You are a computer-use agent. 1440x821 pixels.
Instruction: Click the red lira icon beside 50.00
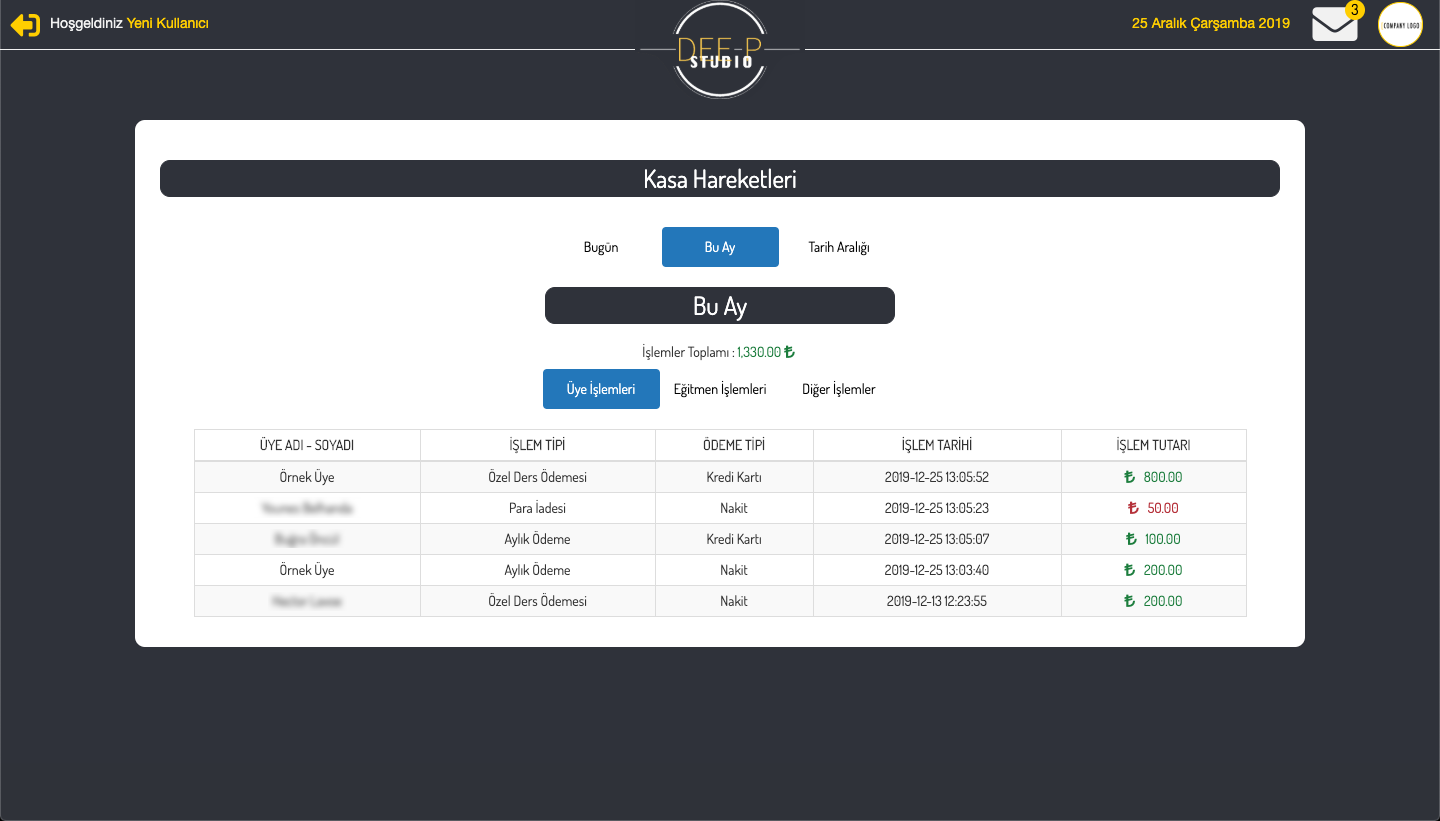click(1133, 508)
